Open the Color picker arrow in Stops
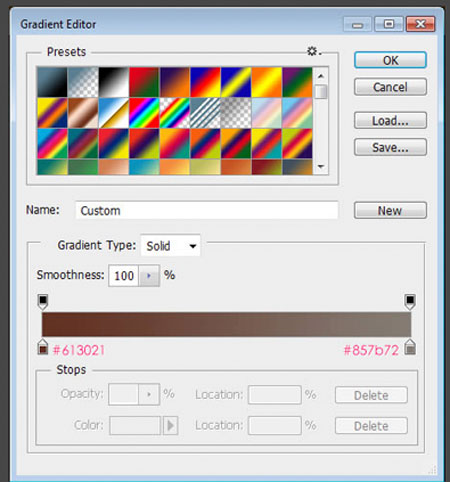450x482 pixels. point(170,425)
